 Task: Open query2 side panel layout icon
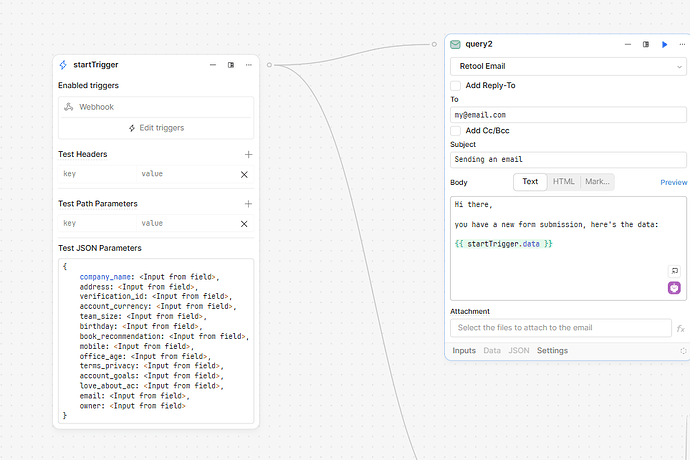click(646, 44)
